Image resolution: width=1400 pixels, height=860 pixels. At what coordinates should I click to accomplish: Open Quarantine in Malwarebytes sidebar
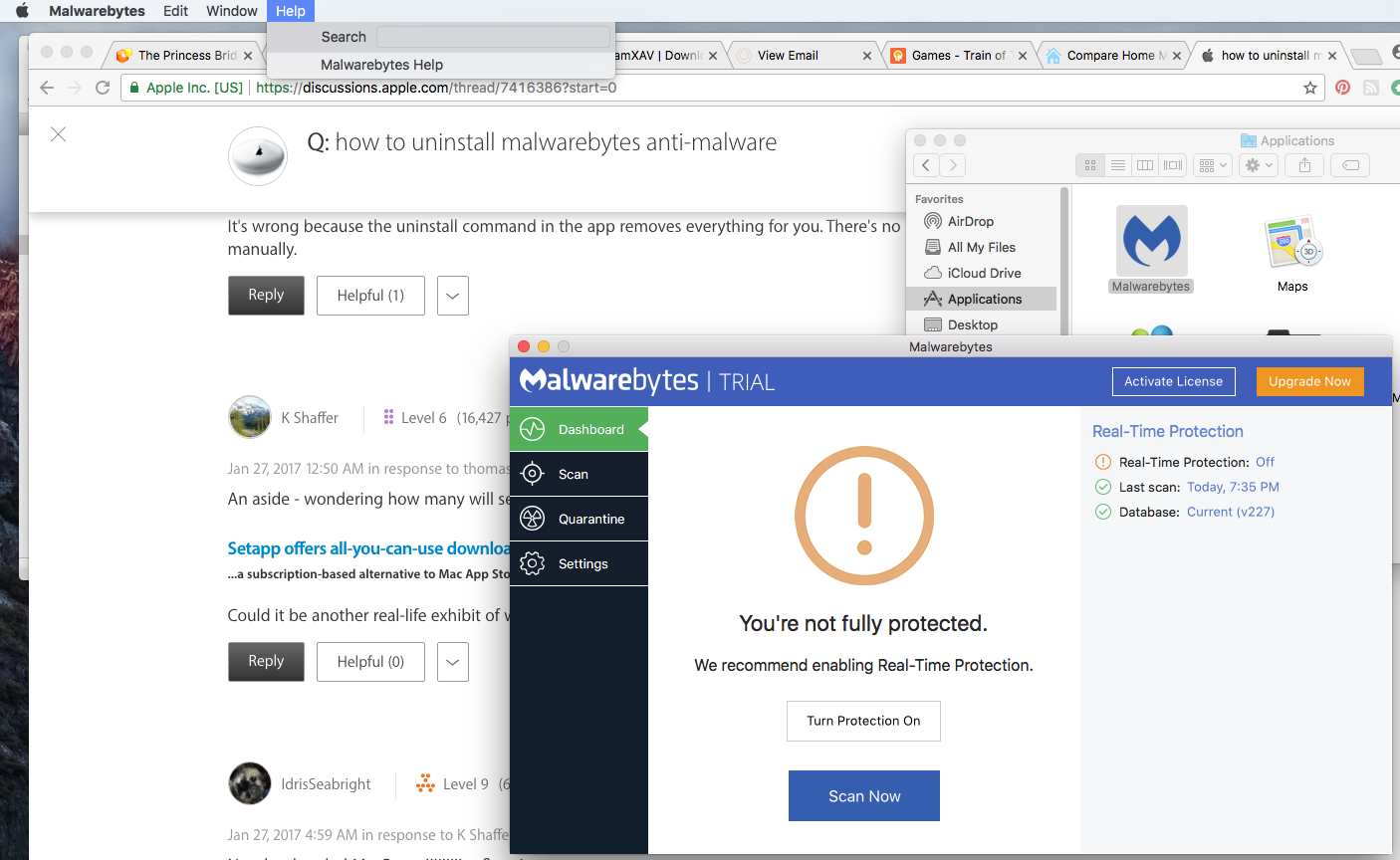click(x=579, y=519)
